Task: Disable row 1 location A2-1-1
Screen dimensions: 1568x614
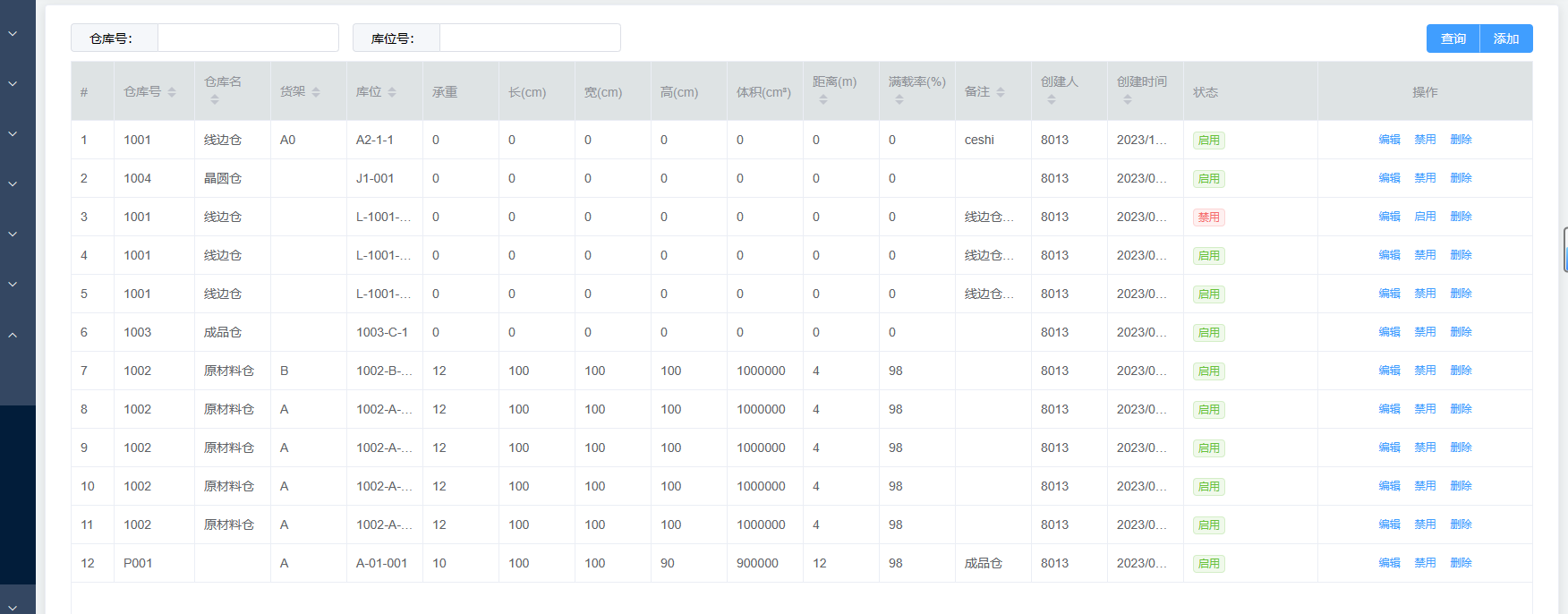Action: click(x=1425, y=140)
